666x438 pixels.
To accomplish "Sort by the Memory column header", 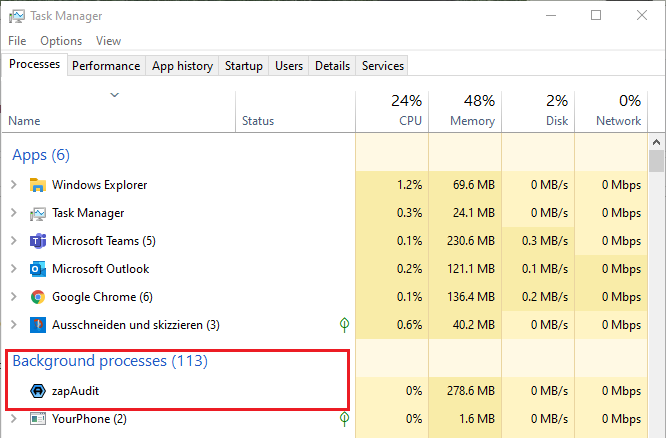I will (x=465, y=111).
